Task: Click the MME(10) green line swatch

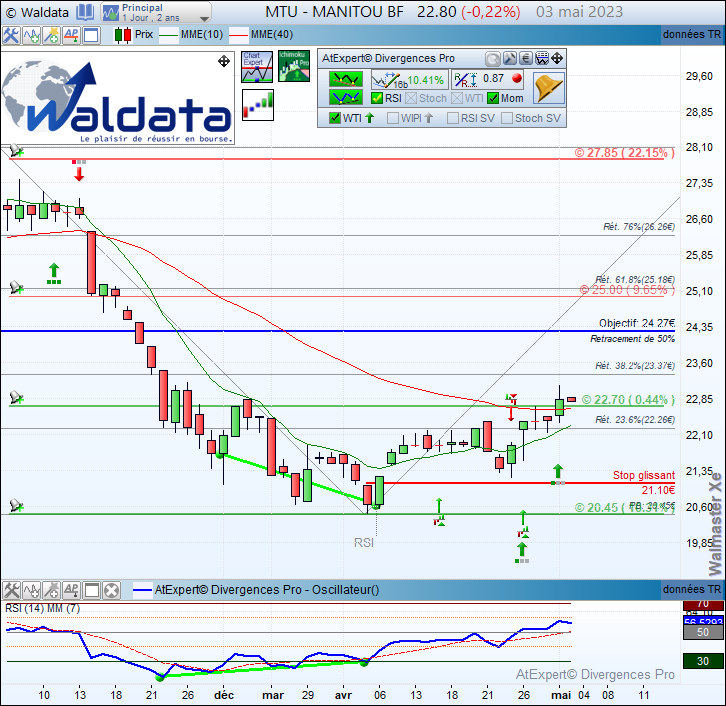Action: 169,35
